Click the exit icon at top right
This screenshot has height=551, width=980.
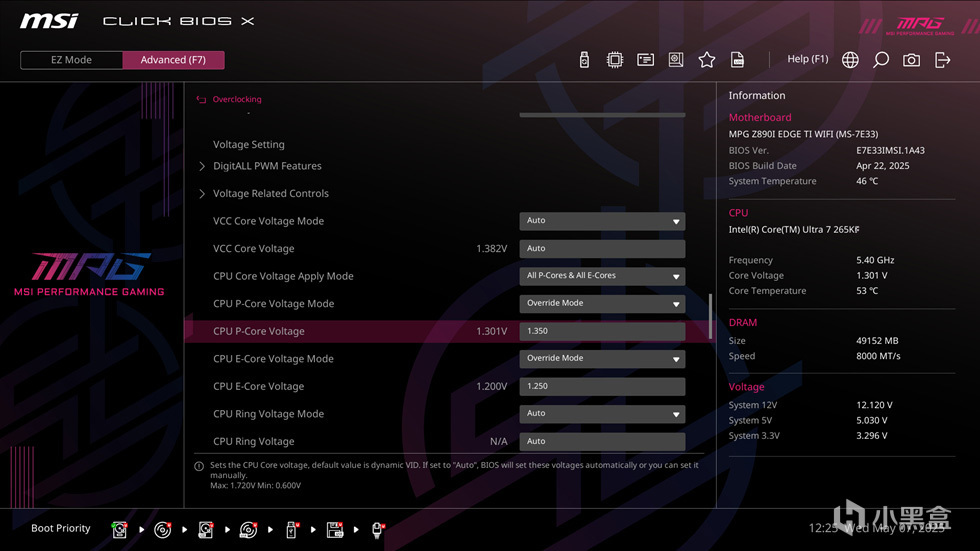point(942,60)
